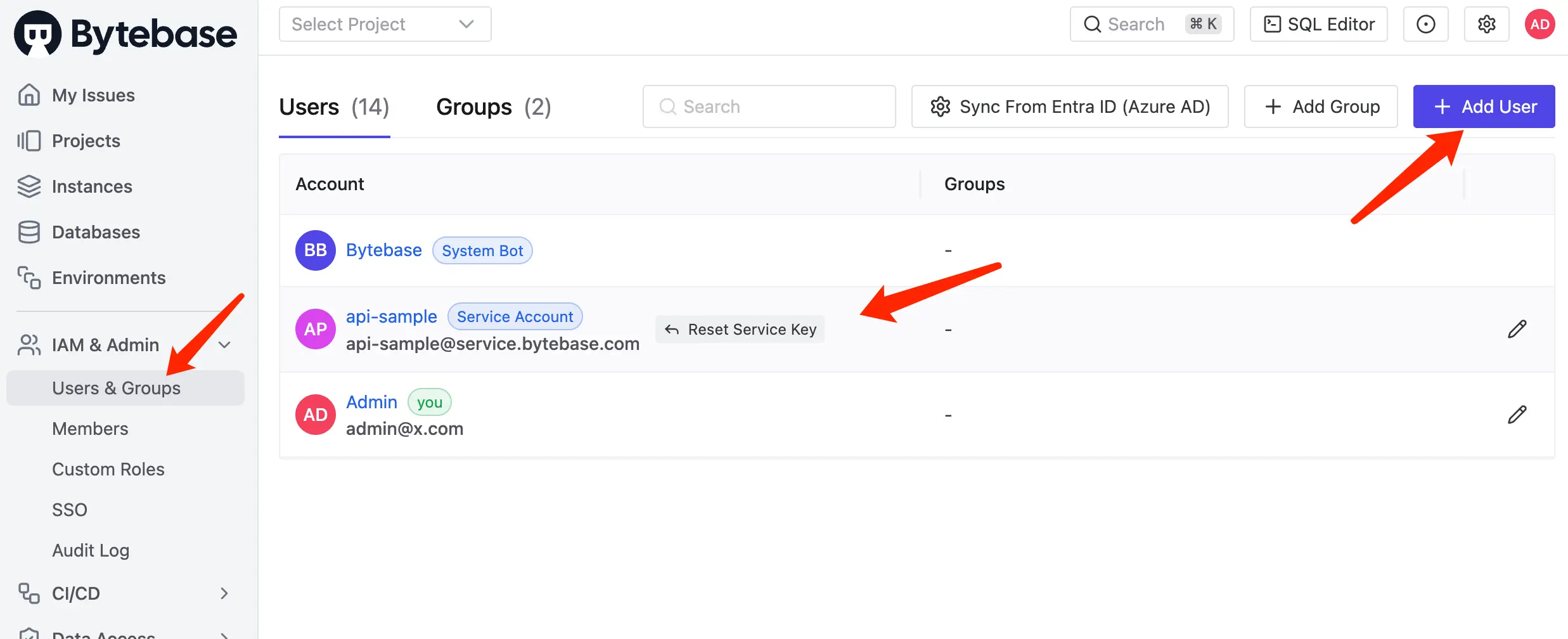Click the Add User button

click(x=1484, y=106)
